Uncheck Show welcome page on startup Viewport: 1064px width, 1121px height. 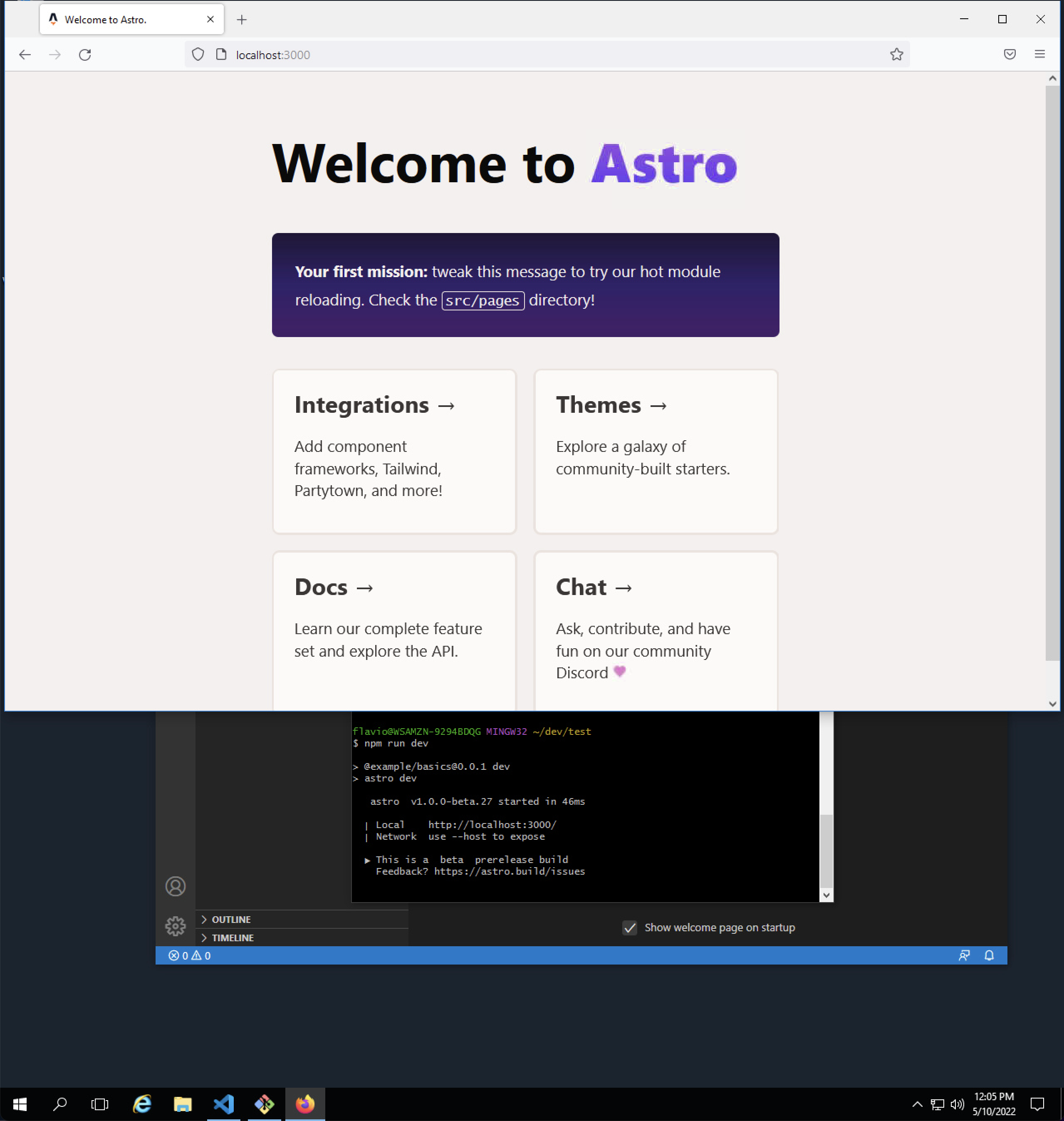(629, 928)
